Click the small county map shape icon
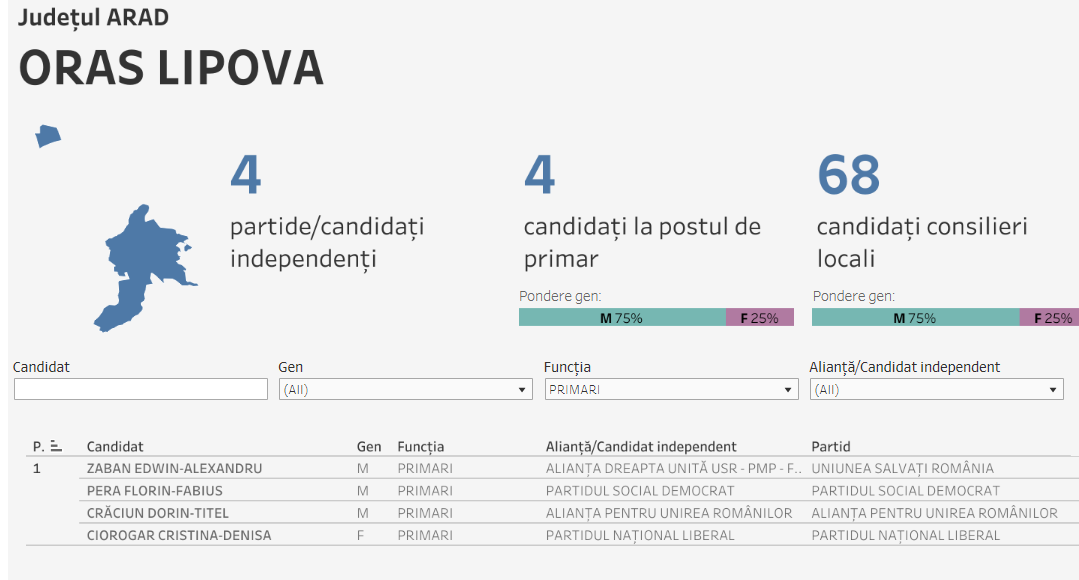This screenshot has height=580, width=1079. point(48,137)
